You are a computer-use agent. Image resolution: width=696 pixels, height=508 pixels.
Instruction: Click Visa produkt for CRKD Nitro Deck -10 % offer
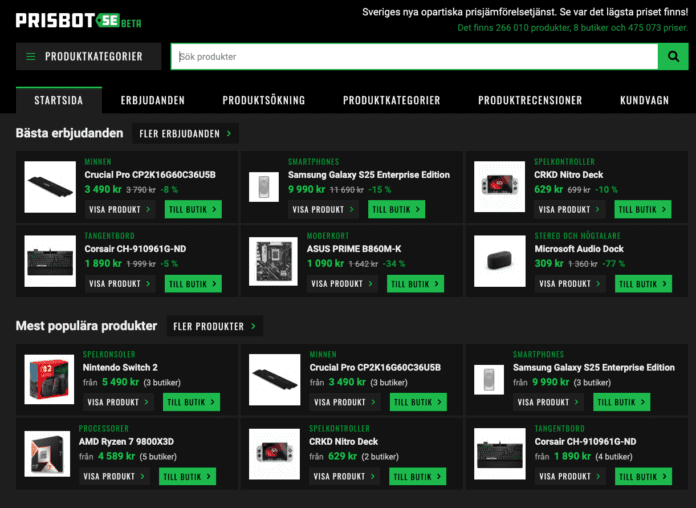pos(569,209)
